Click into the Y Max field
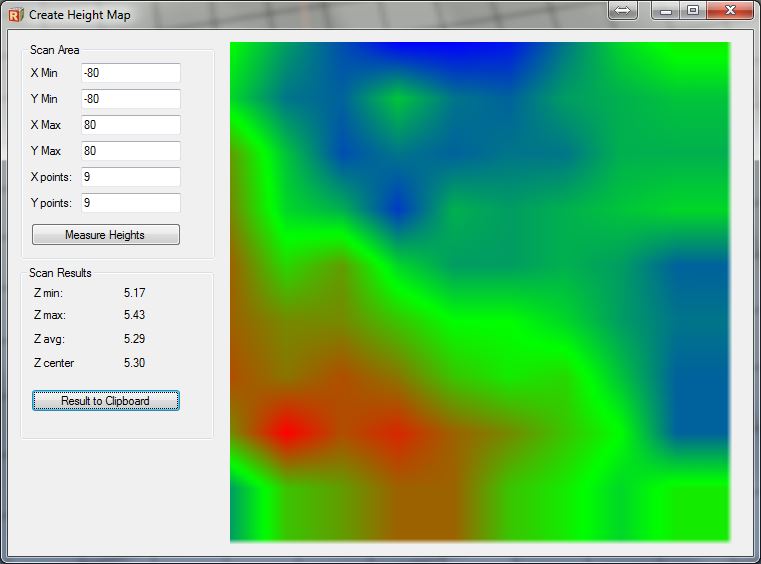Image resolution: width=761 pixels, height=564 pixels. [130, 151]
